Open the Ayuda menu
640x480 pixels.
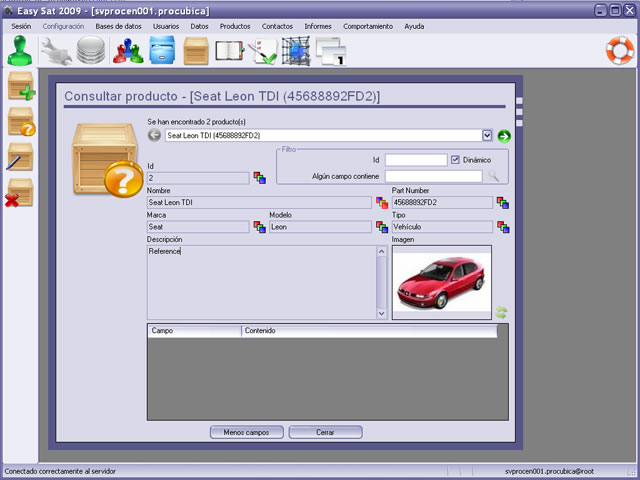[x=414, y=26]
